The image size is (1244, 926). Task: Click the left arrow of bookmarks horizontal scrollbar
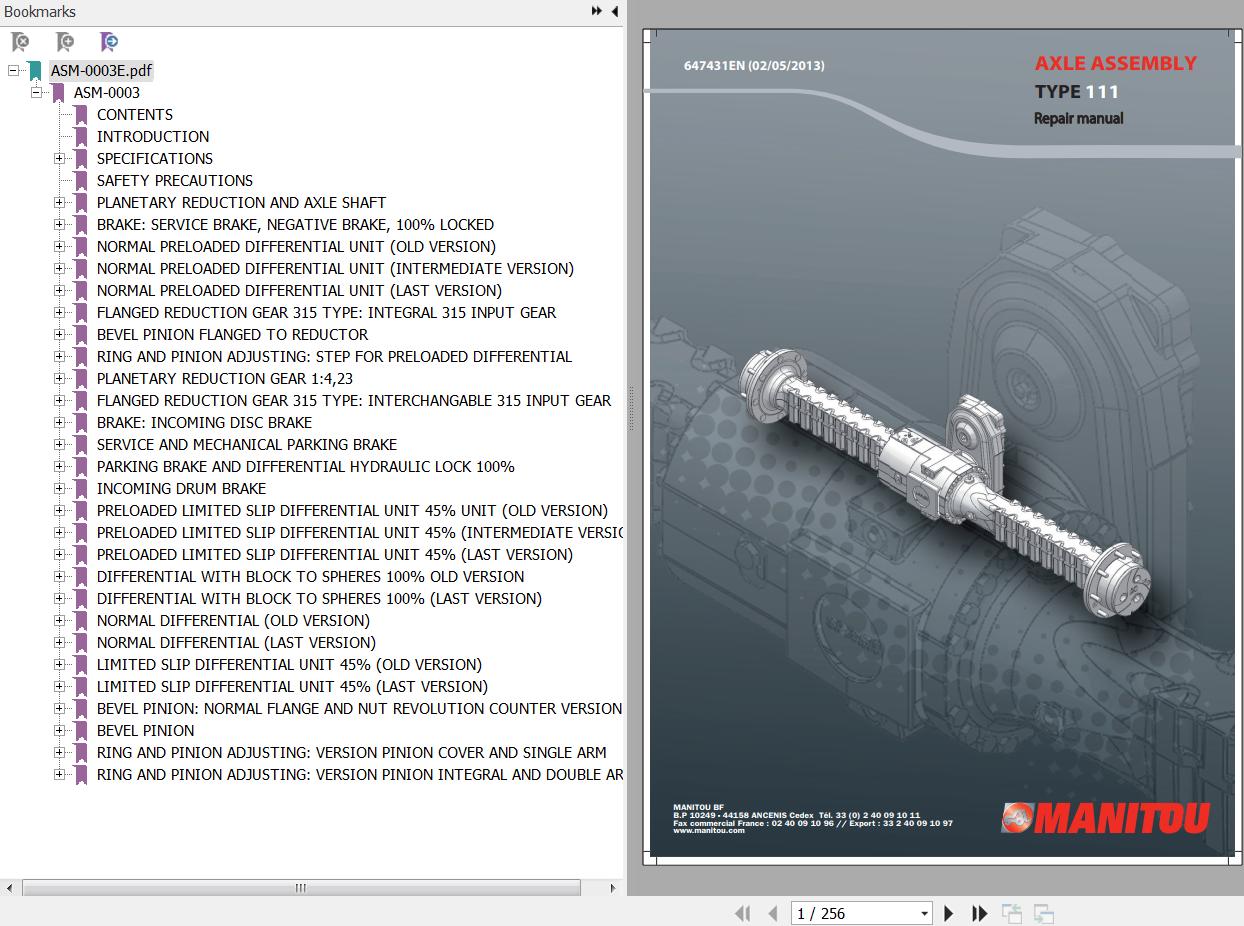click(x=10, y=888)
